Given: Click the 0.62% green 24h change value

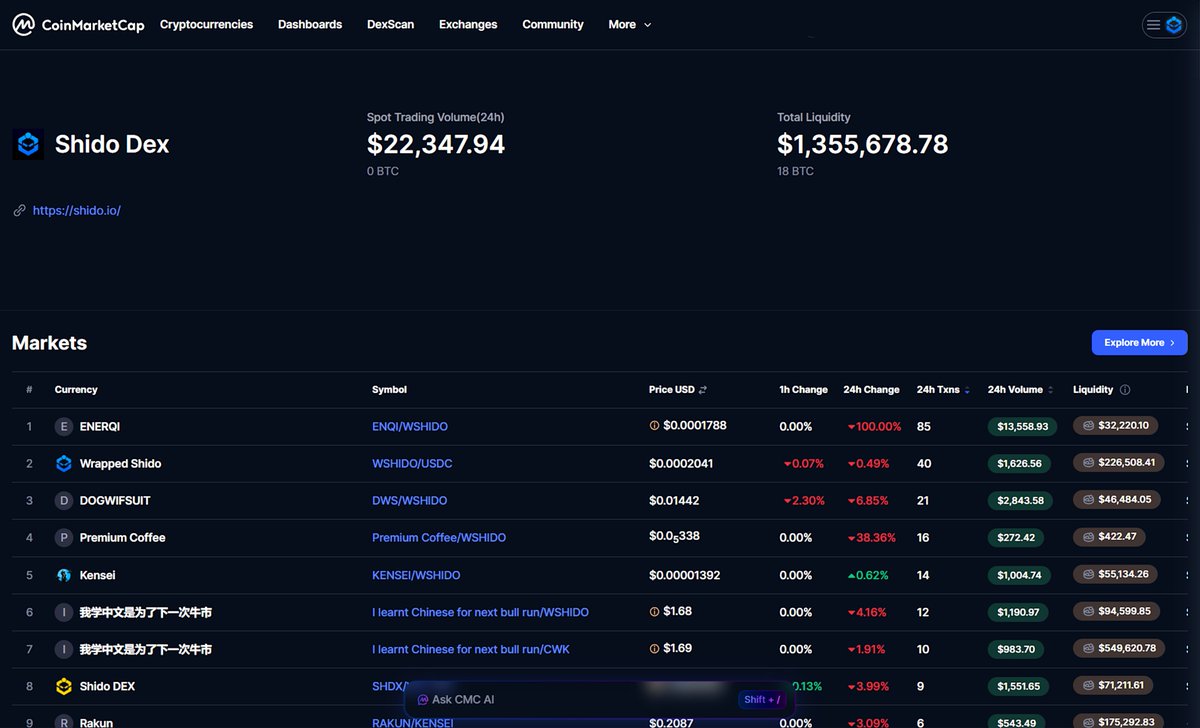Looking at the screenshot, I should (x=868, y=575).
